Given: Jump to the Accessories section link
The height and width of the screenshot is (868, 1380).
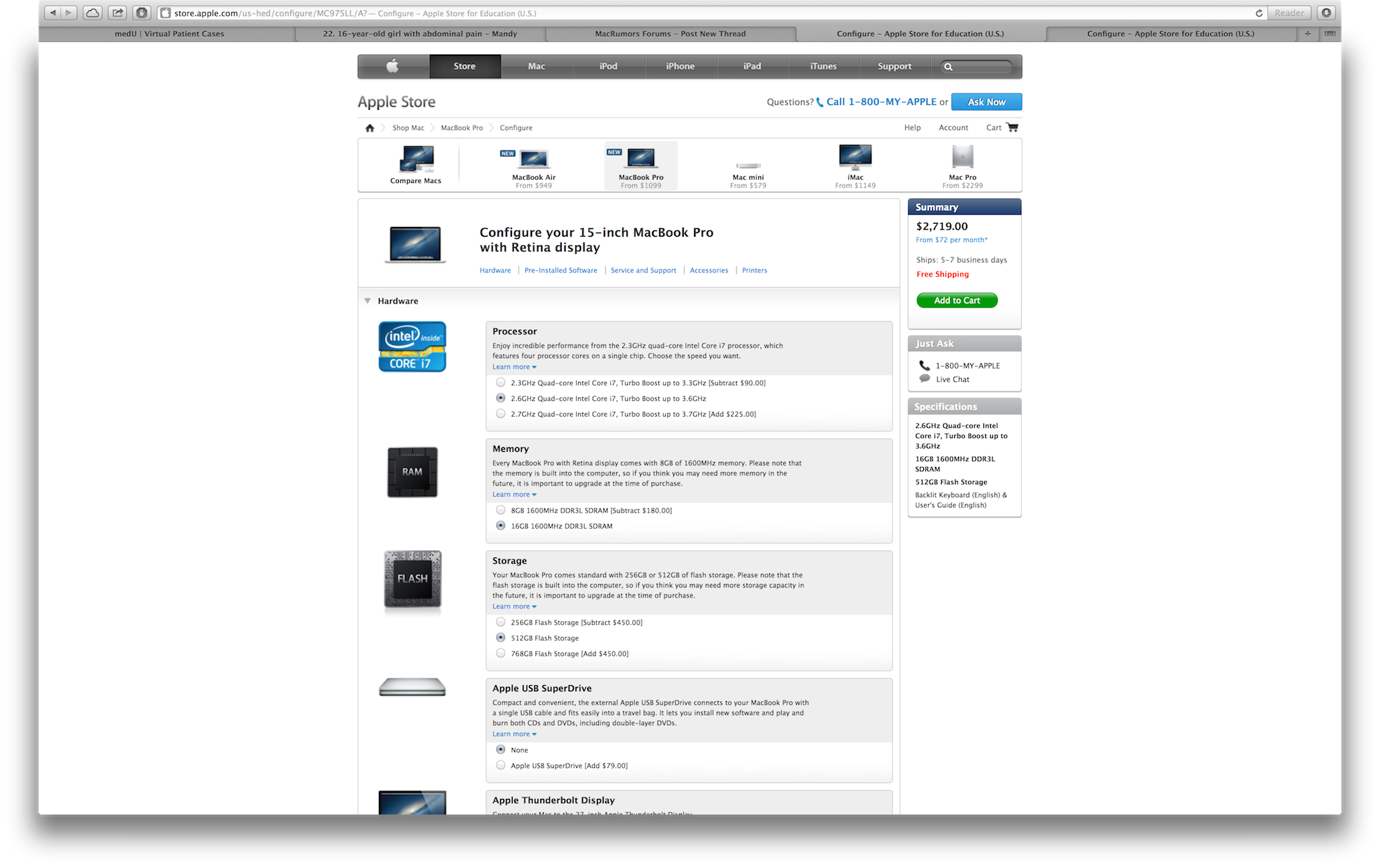Looking at the screenshot, I should click(x=709, y=270).
